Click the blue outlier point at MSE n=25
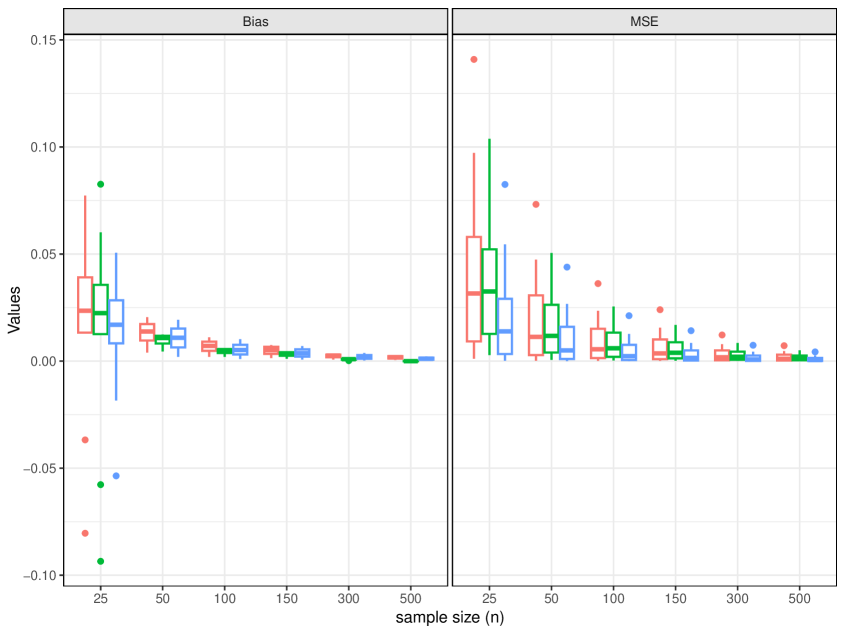 coord(505,184)
